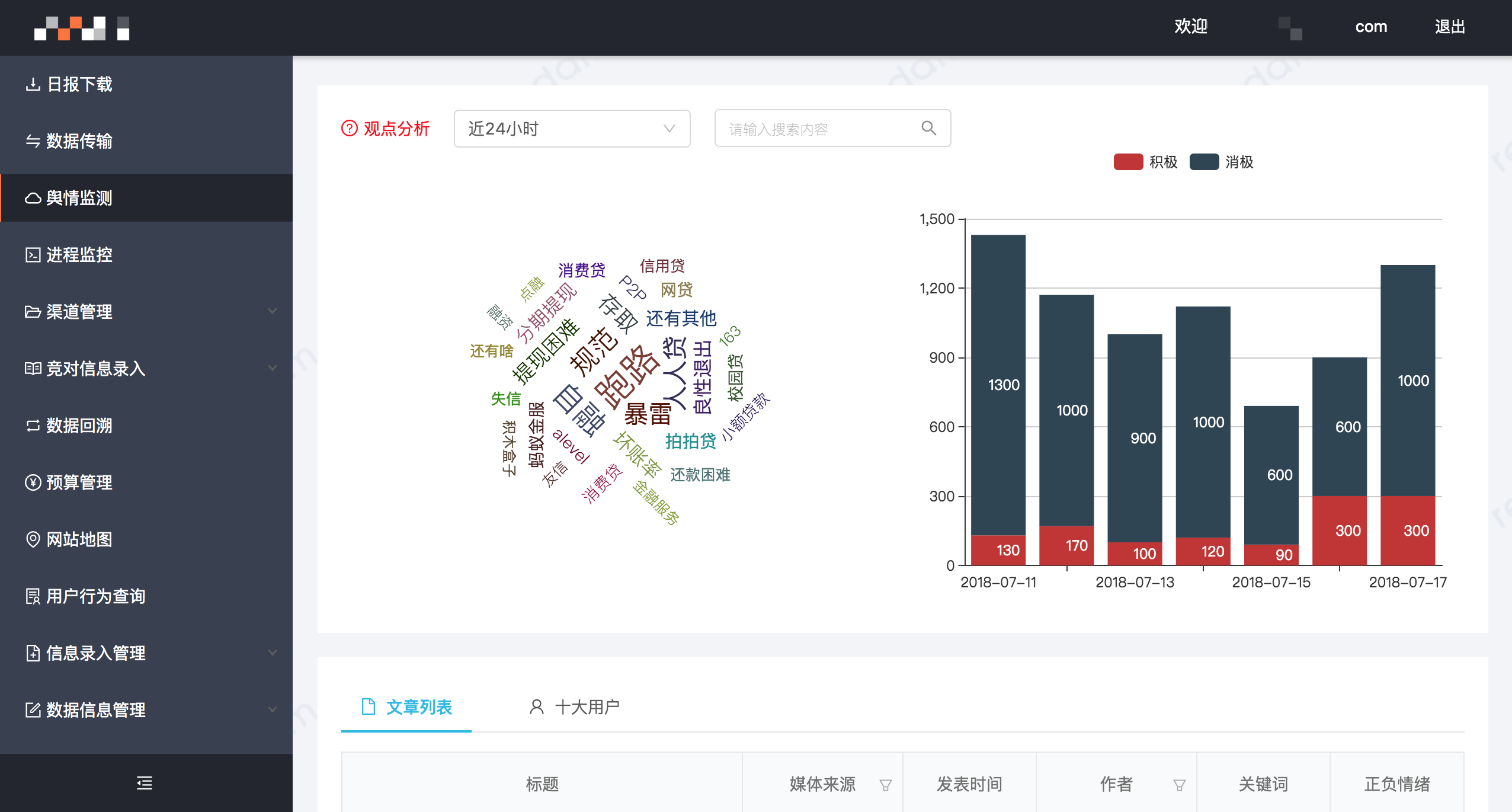Click the document search icon beside 用户行为查询
1512x812 pixels.
pyautogui.click(x=33, y=596)
